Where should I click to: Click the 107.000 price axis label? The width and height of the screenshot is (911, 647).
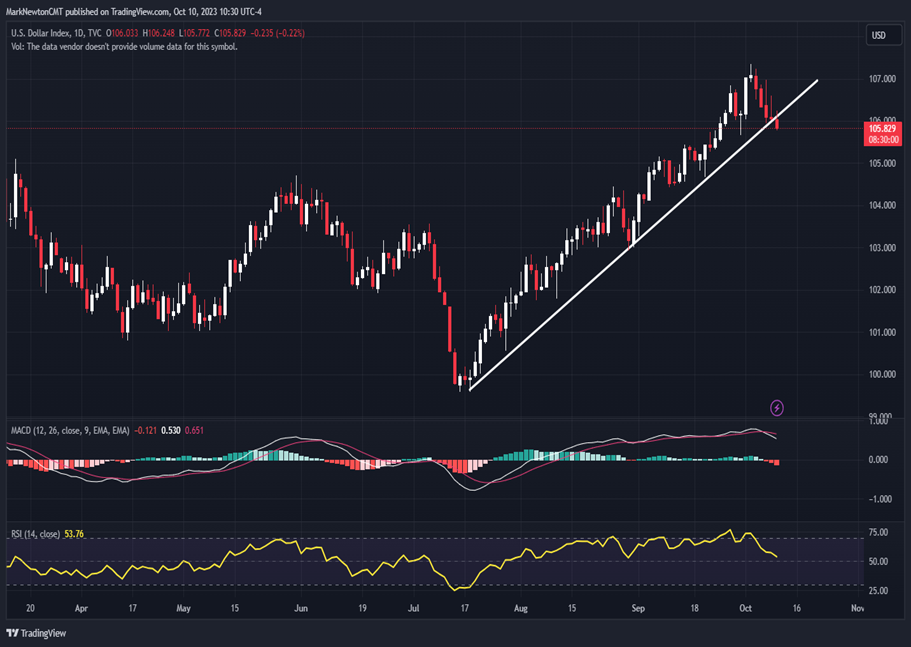882,79
